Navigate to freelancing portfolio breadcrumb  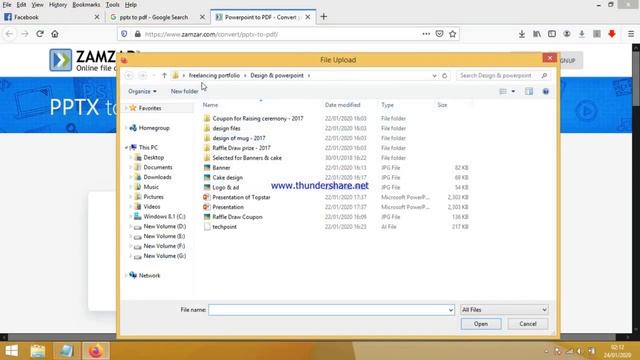pyautogui.click(x=214, y=76)
